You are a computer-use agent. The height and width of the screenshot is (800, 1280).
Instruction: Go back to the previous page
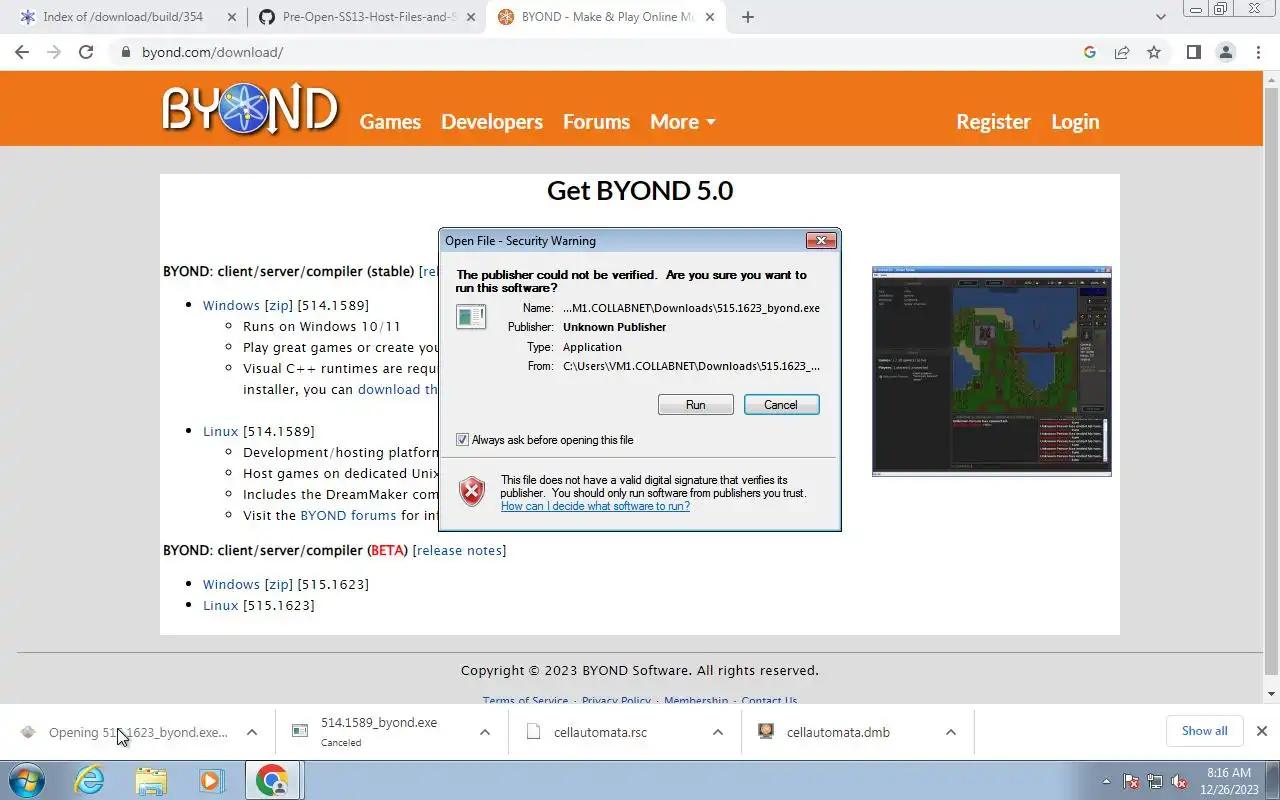(x=22, y=52)
